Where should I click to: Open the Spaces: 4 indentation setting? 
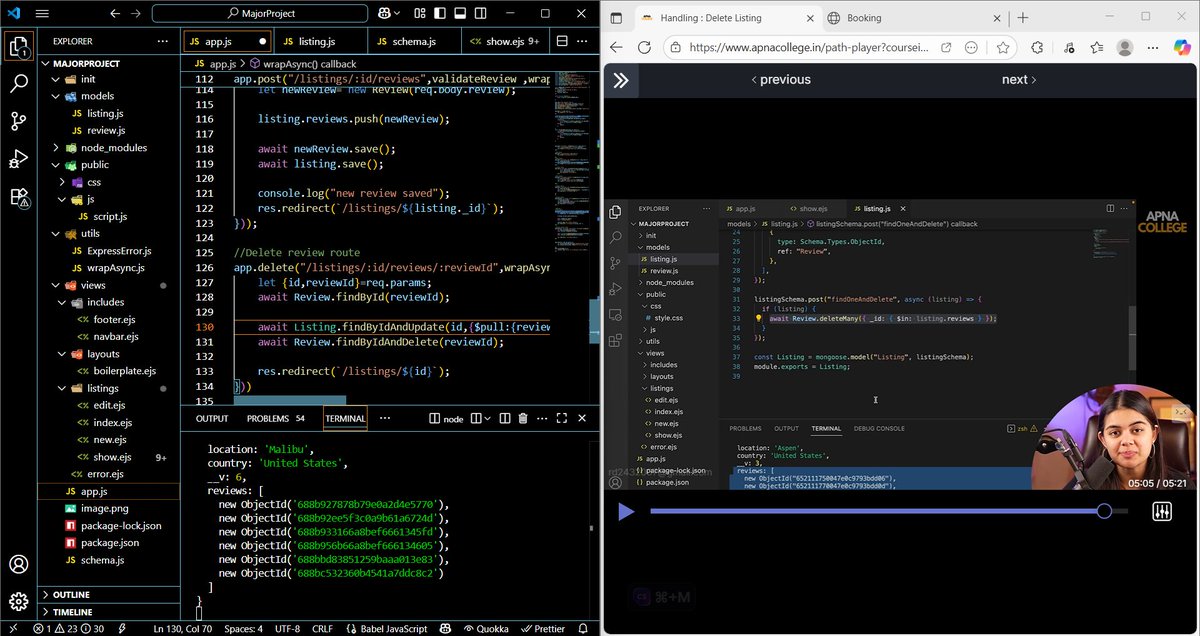click(243, 629)
